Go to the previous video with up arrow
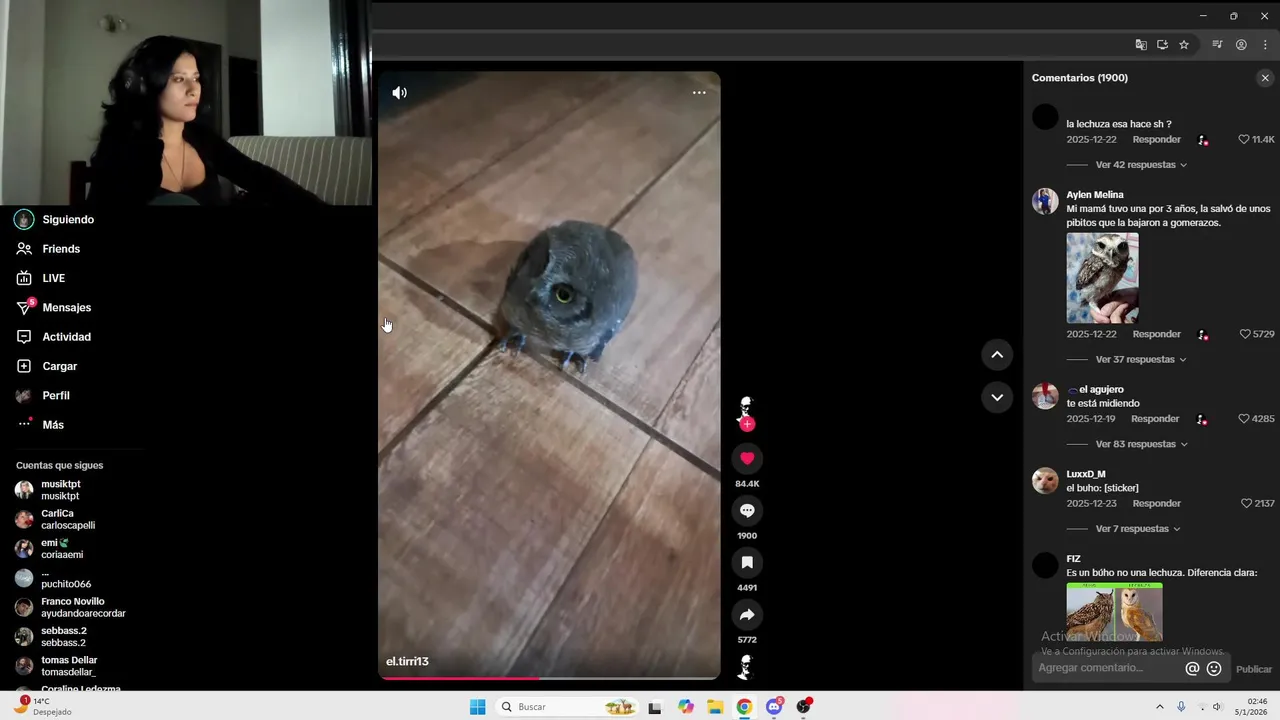Screen dimensions: 1280x720 pyautogui.click(x=997, y=354)
